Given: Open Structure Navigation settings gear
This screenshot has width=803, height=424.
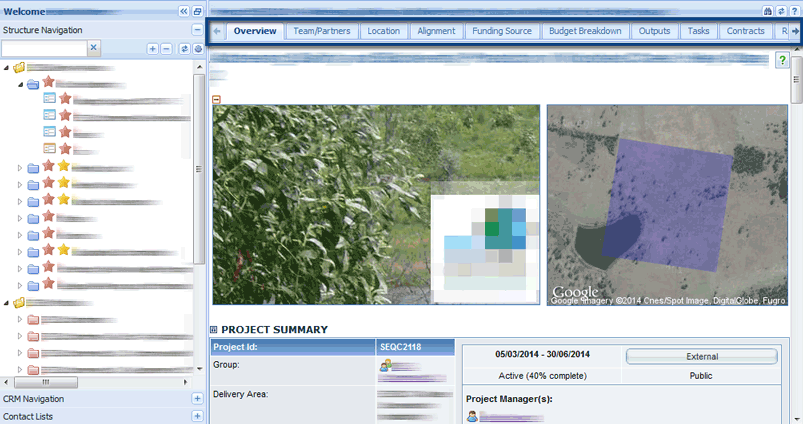Looking at the screenshot, I should tap(197, 48).
